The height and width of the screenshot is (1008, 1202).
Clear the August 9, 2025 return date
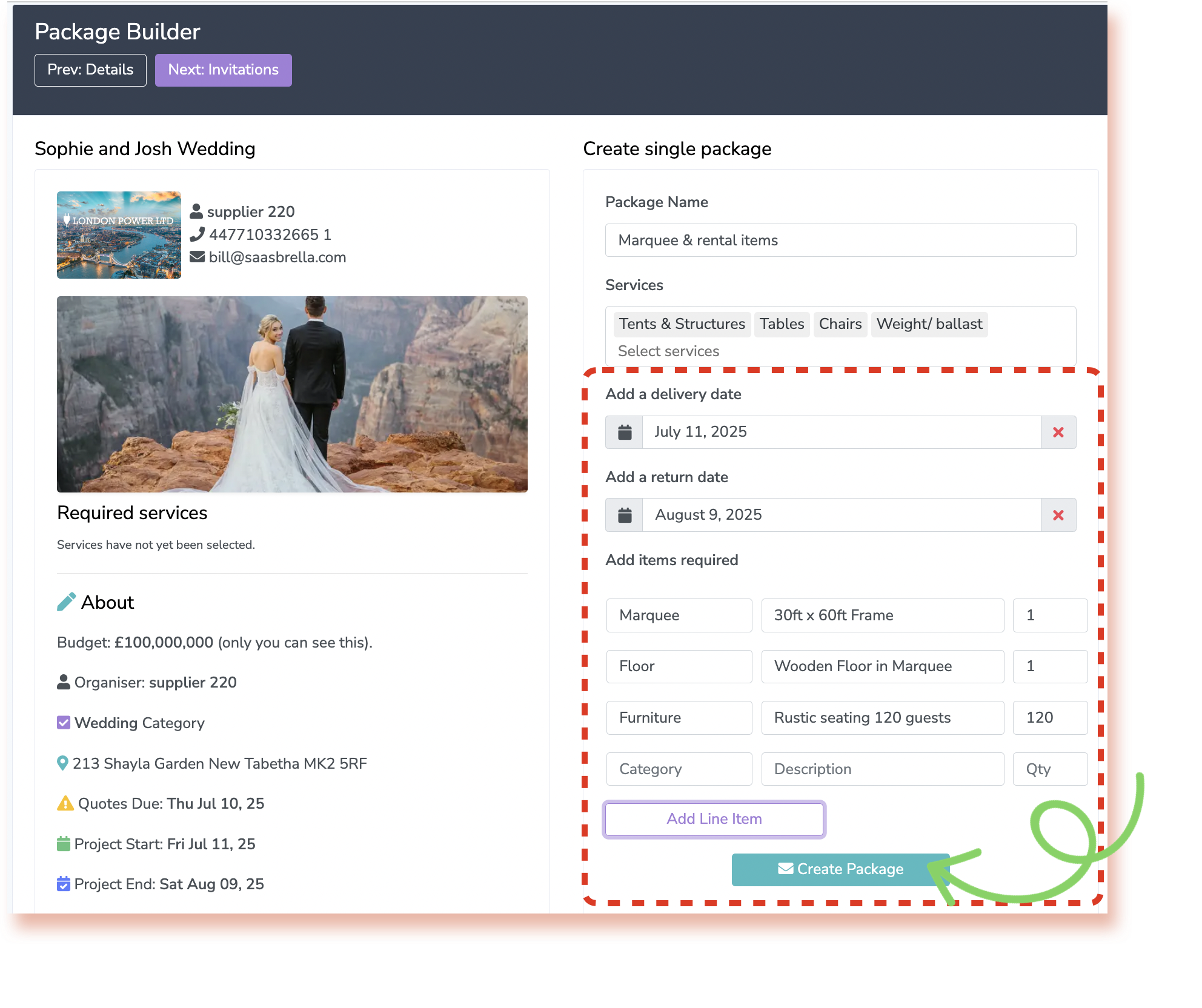click(x=1058, y=515)
